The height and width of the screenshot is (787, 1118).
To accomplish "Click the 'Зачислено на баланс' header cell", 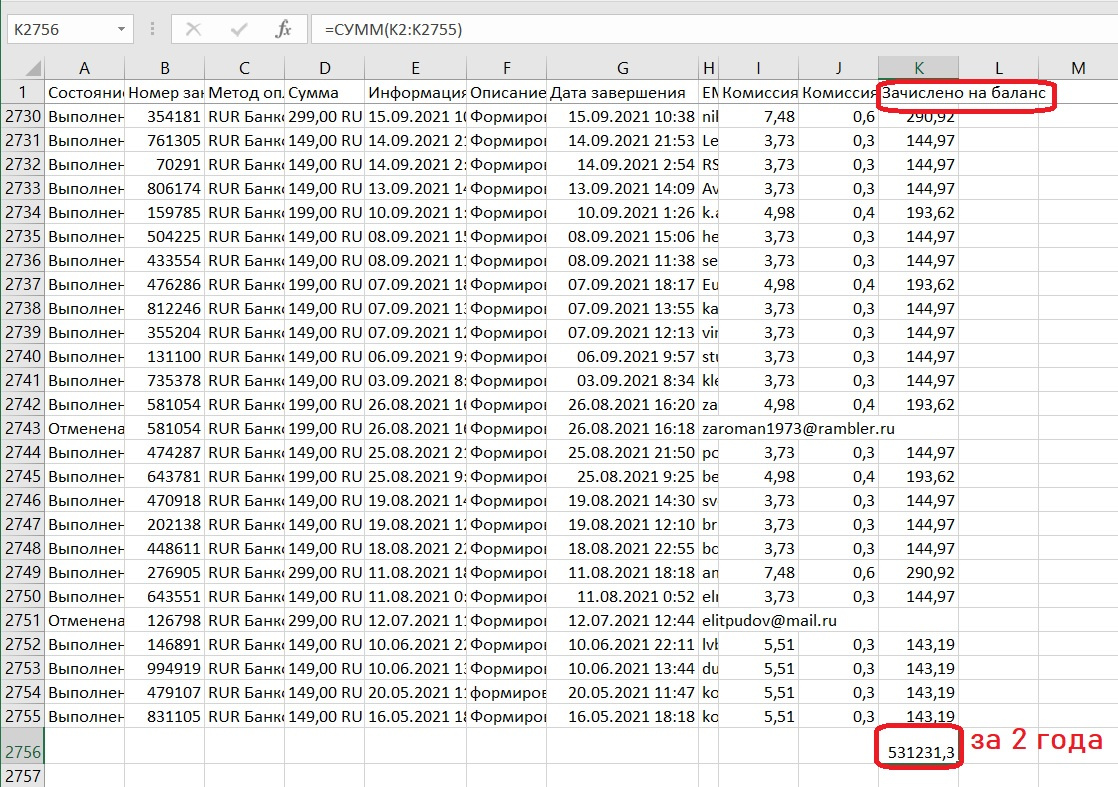I will [x=918, y=93].
